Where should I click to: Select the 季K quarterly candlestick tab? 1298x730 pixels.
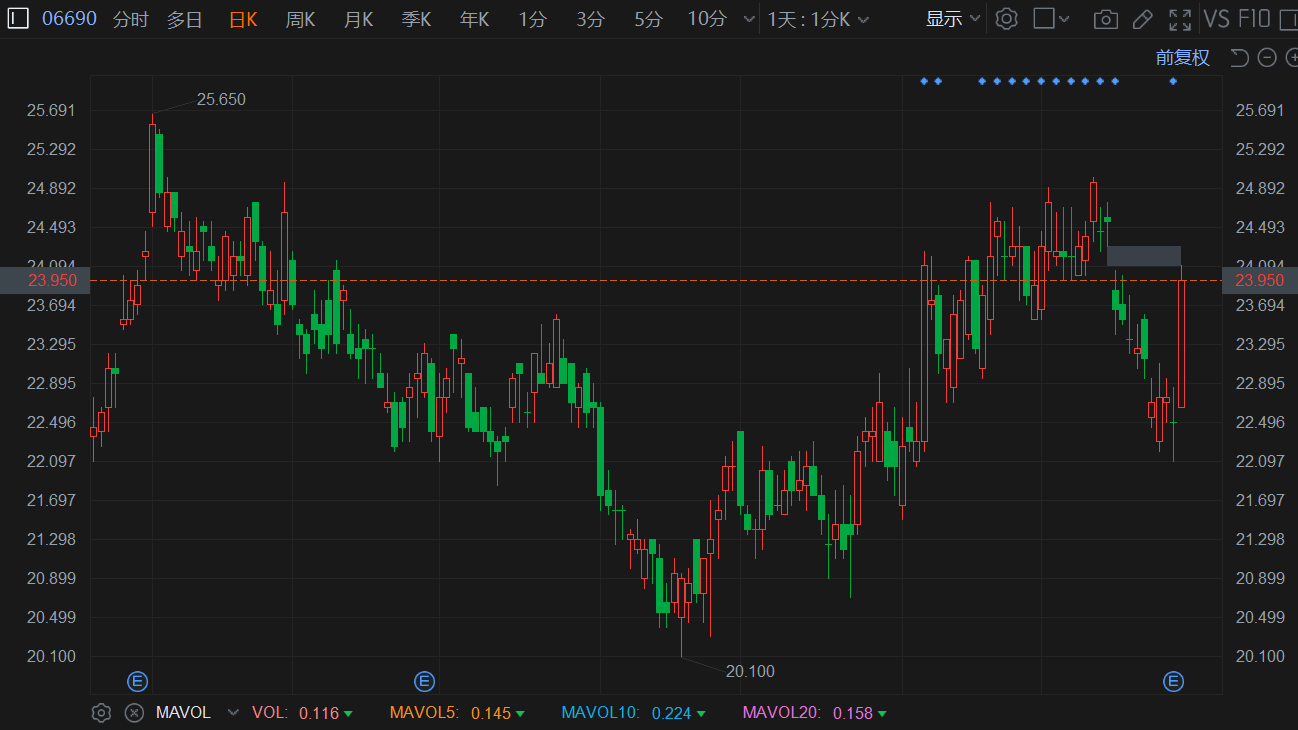click(x=416, y=19)
